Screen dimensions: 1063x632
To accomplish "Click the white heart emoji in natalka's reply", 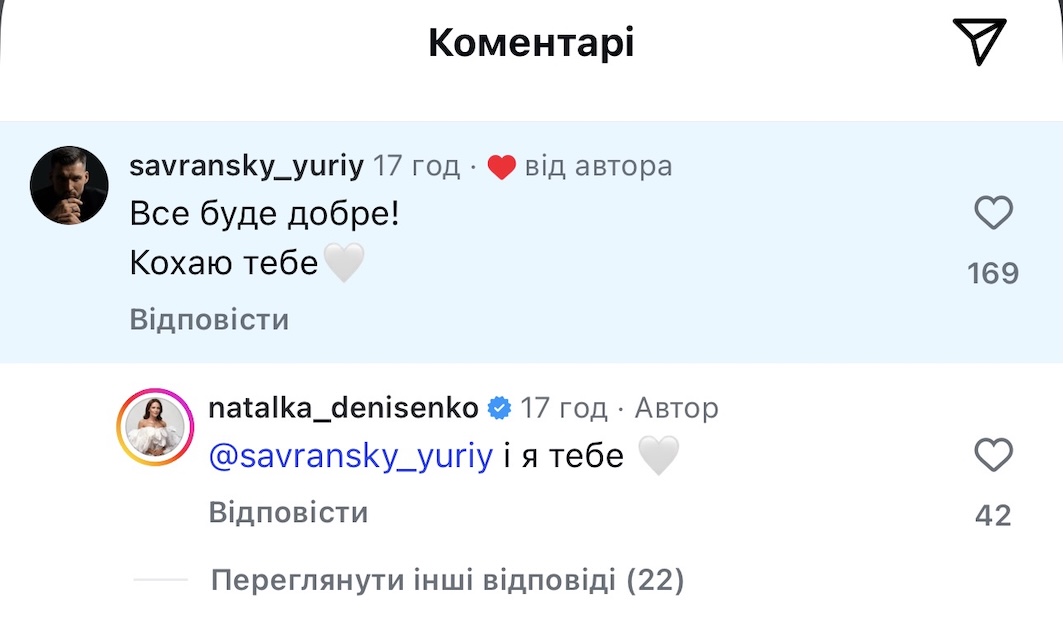I will click(x=659, y=457).
